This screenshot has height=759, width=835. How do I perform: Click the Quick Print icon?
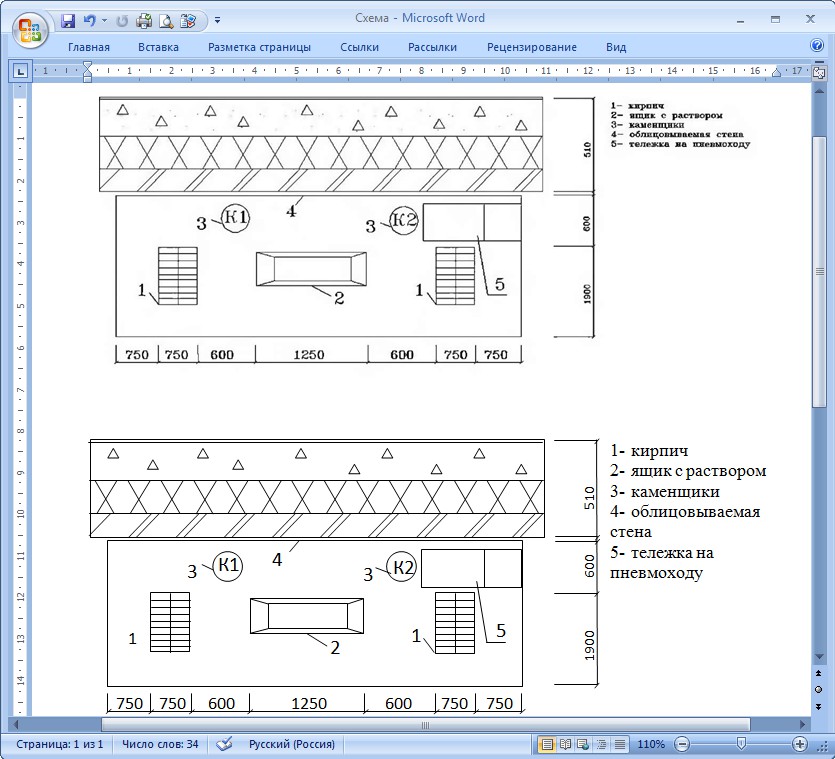point(144,21)
